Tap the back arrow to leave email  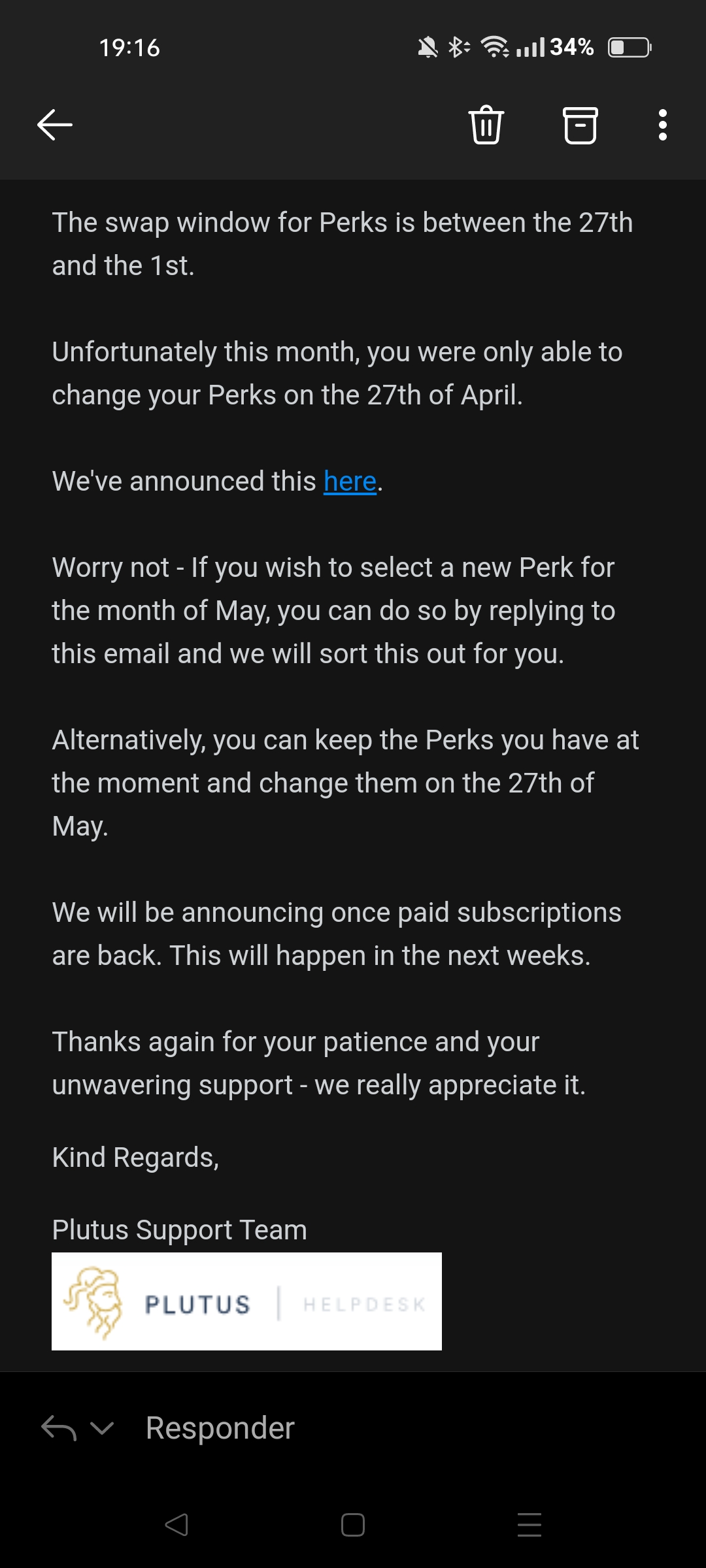click(x=55, y=125)
